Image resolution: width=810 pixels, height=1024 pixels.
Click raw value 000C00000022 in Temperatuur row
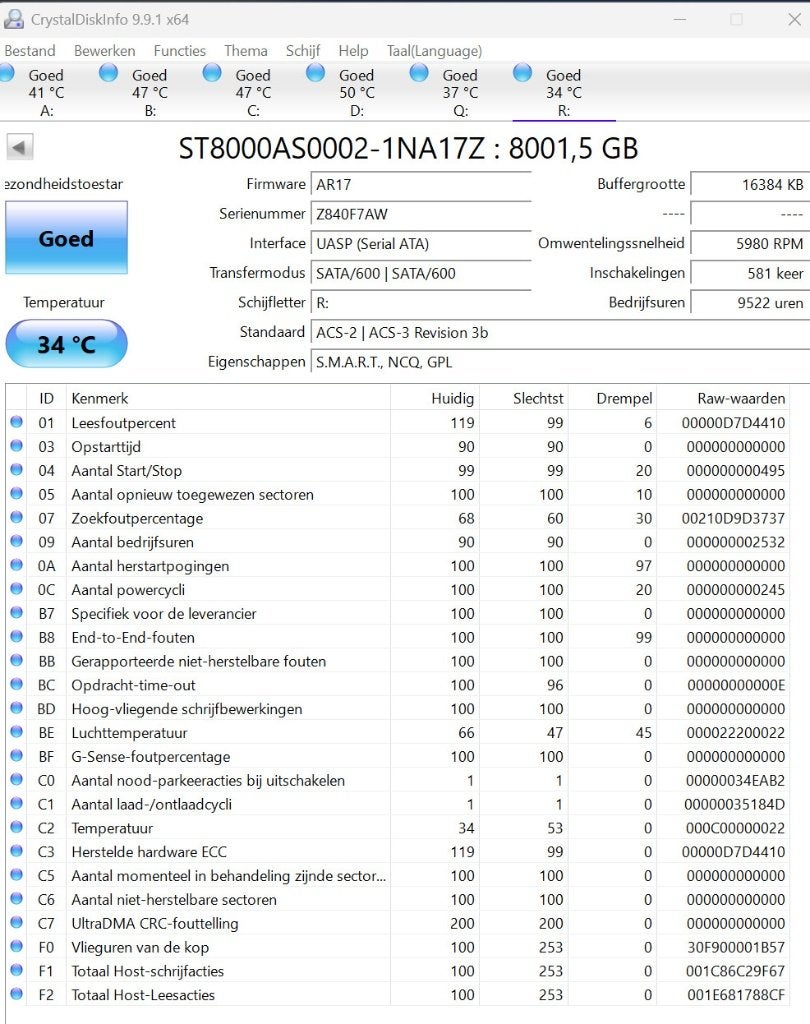736,828
